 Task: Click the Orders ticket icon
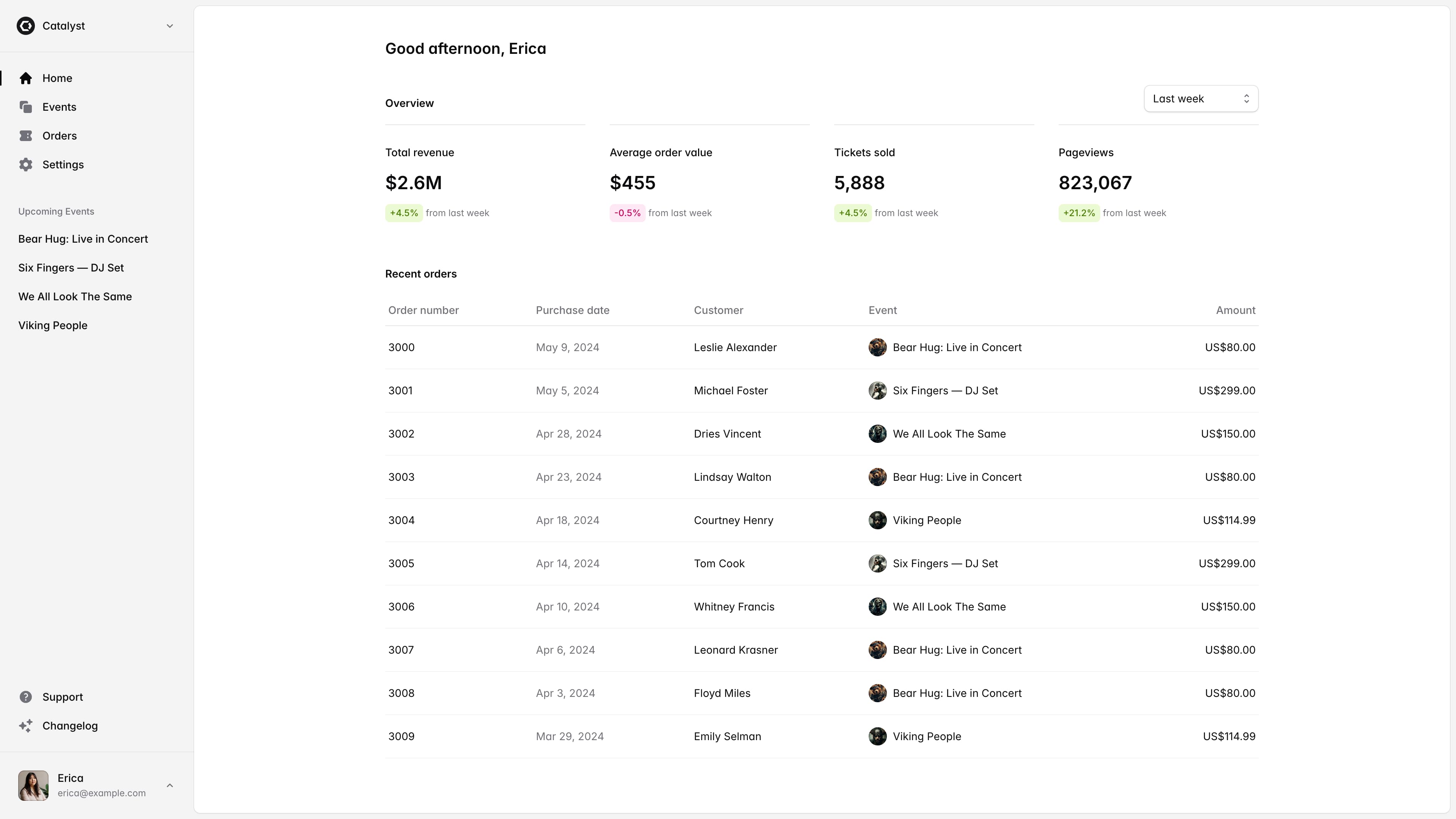pyautogui.click(x=25, y=136)
